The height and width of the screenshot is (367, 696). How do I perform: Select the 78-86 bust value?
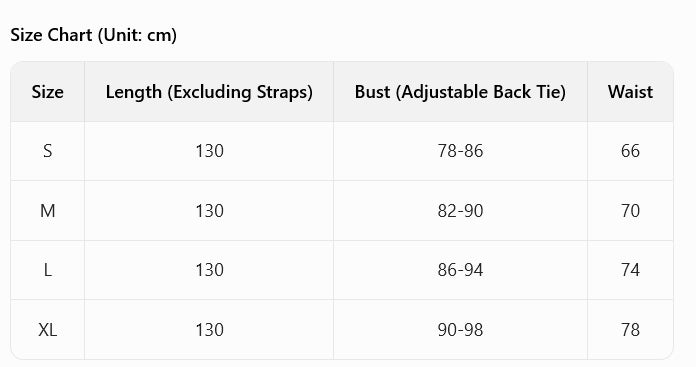coord(460,151)
